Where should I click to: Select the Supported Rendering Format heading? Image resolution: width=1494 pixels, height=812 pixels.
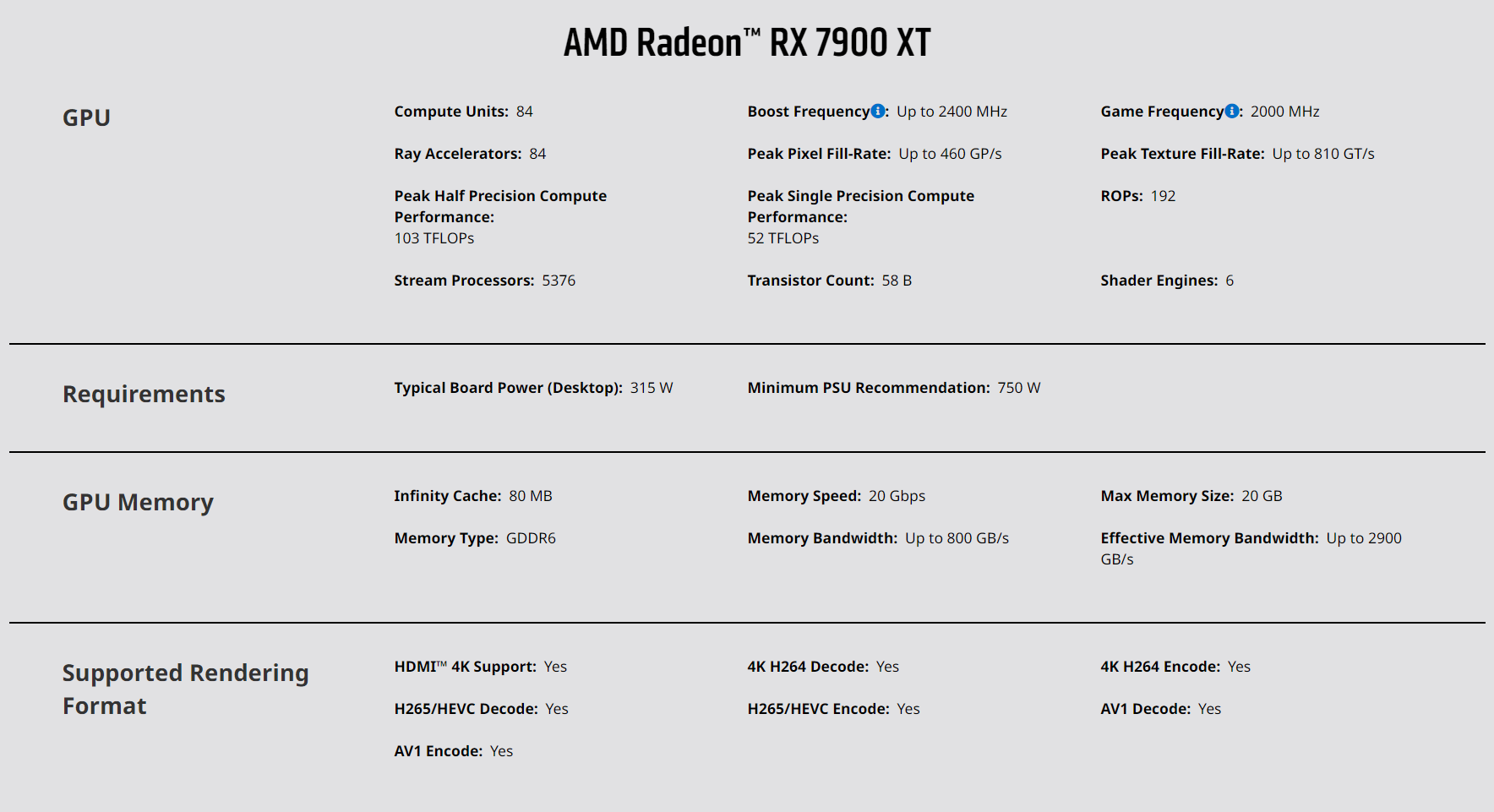click(x=185, y=689)
